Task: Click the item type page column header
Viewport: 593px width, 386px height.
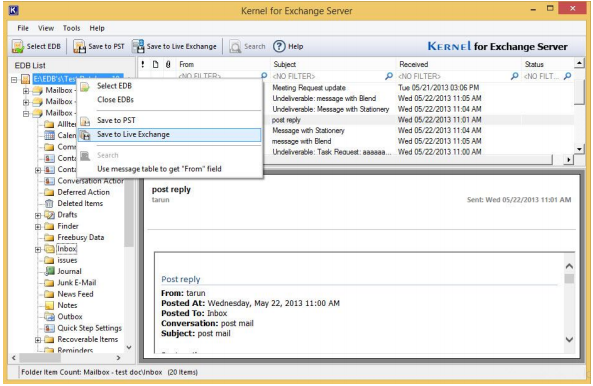Action: 155,64
